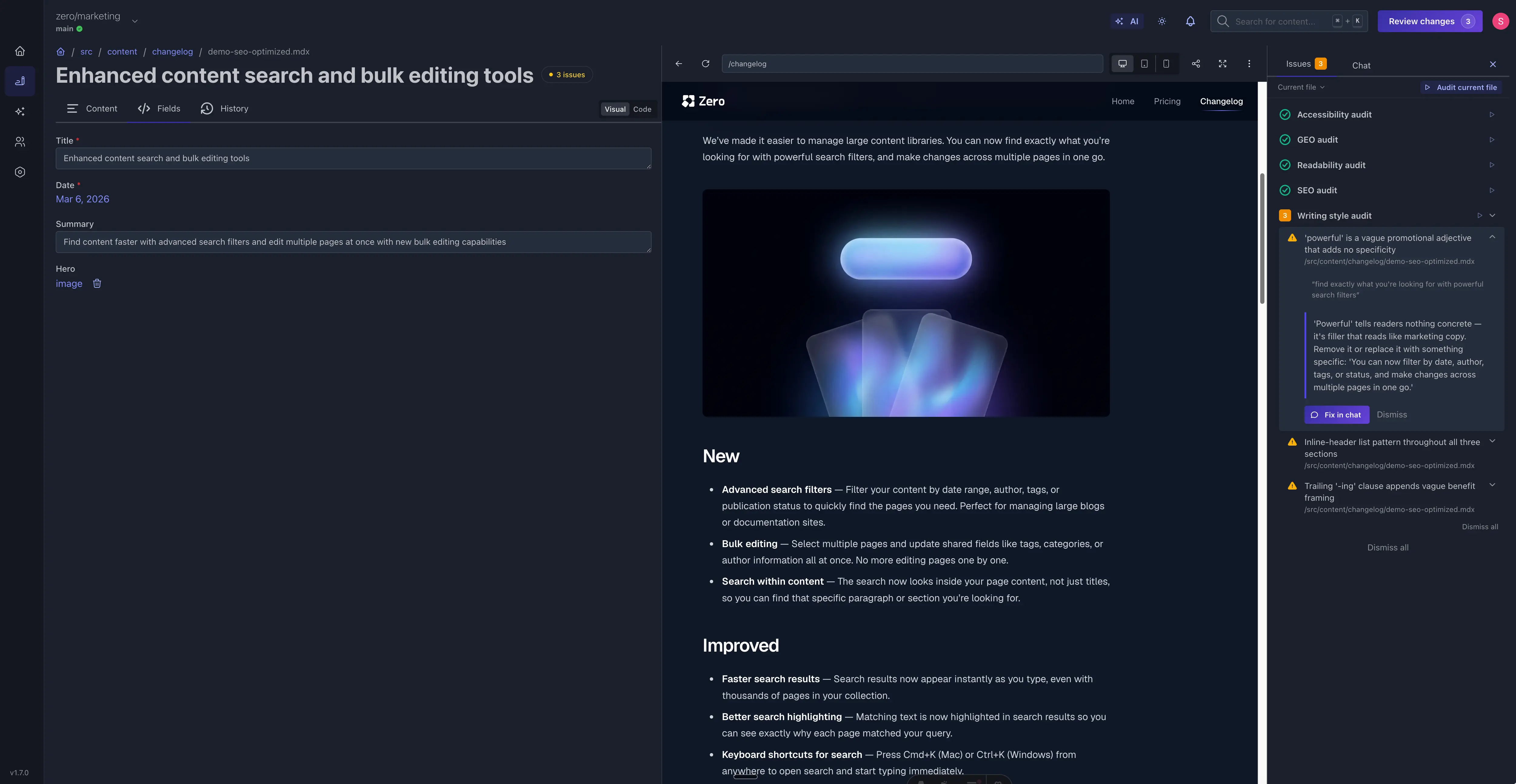The height and width of the screenshot is (784, 1516).
Task: Click the AI button in top bar
Action: (1127, 21)
